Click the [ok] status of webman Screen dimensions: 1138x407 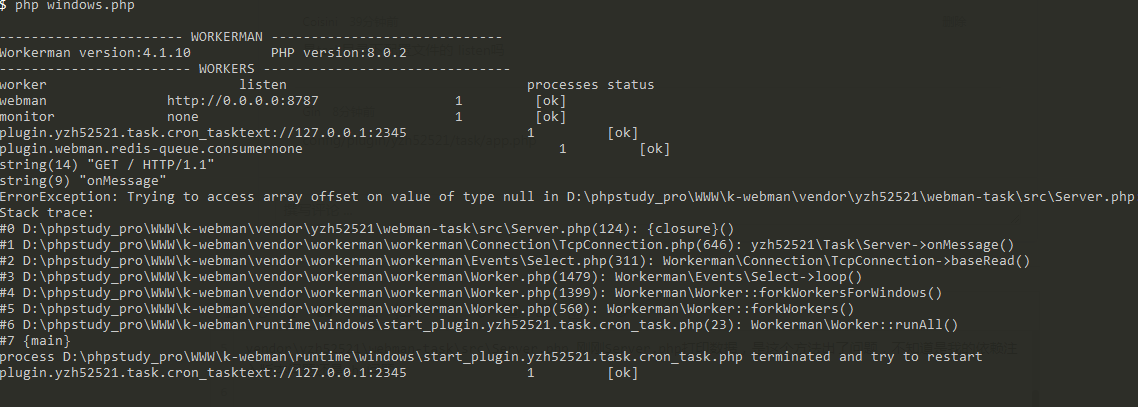(x=550, y=101)
